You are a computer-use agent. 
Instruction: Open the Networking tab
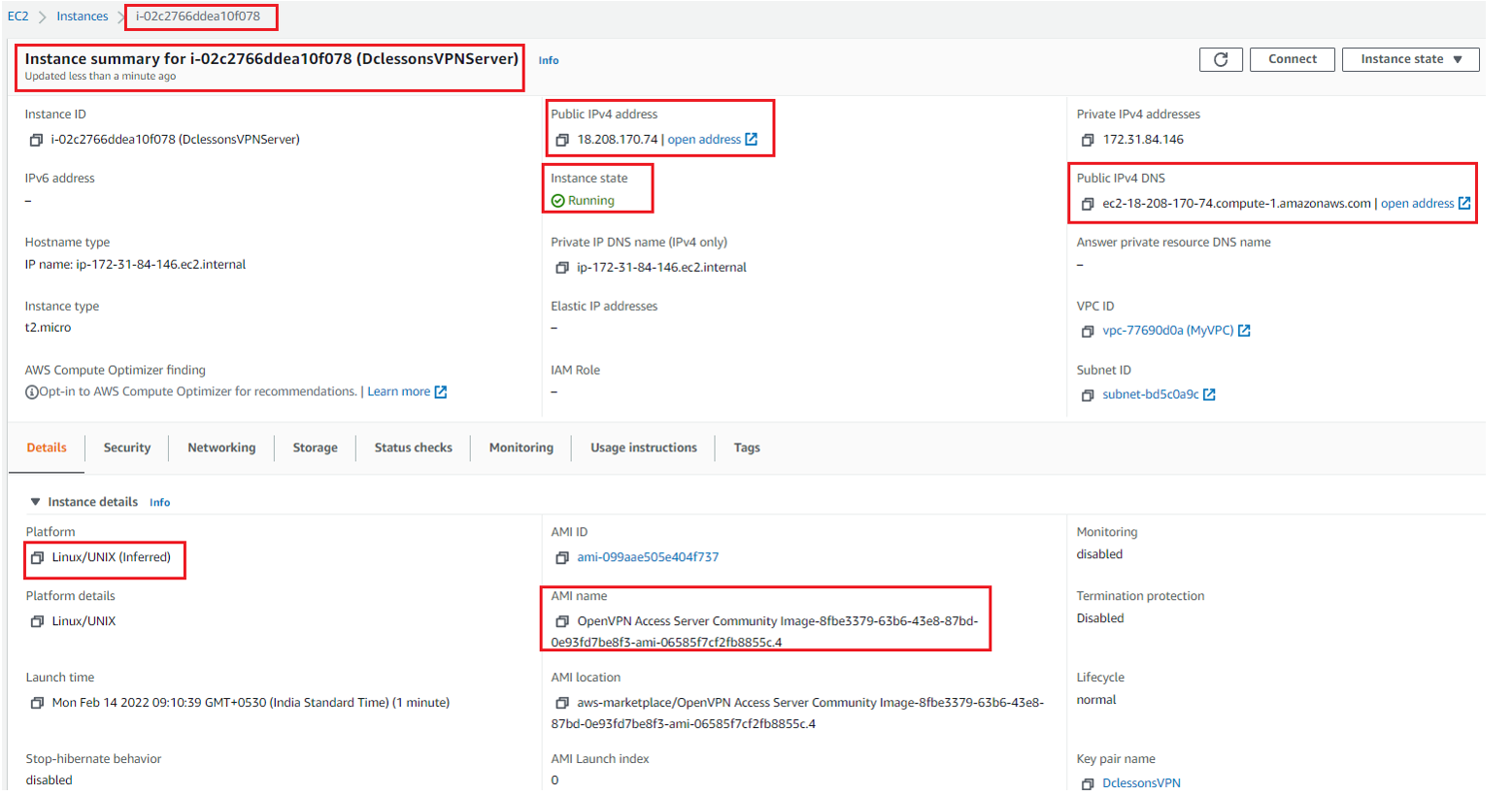pos(221,448)
